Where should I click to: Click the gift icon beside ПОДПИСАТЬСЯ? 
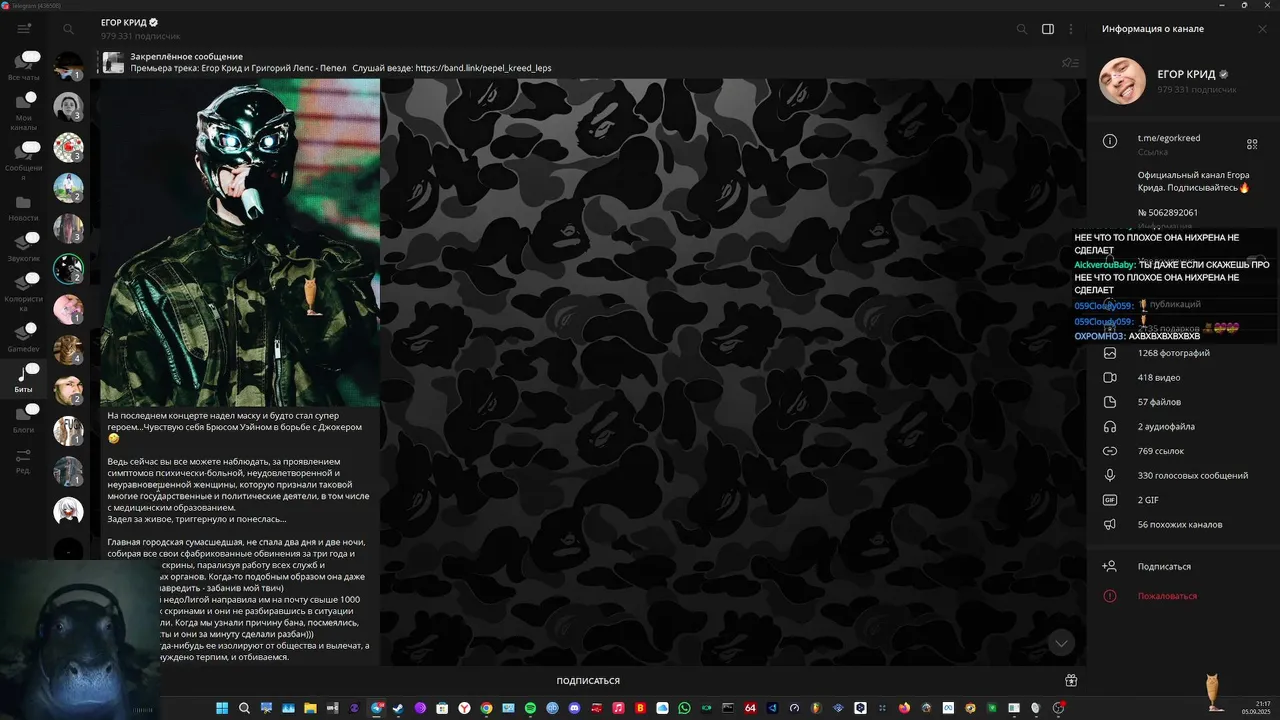tap(1071, 681)
